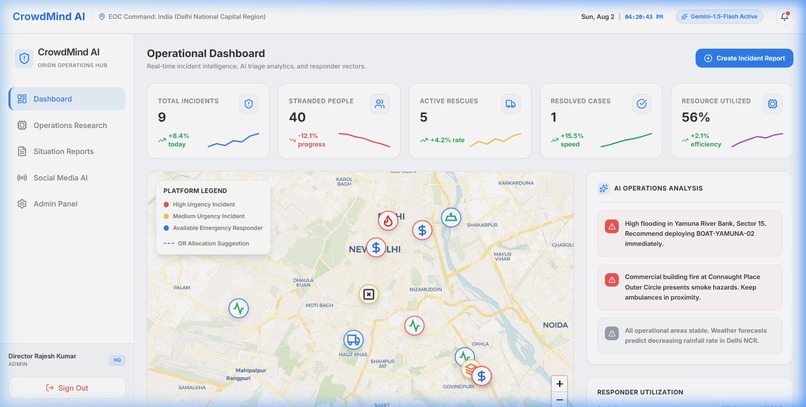
Task: Click the clock reading 04:20:43 PM
Action: [x=644, y=17]
